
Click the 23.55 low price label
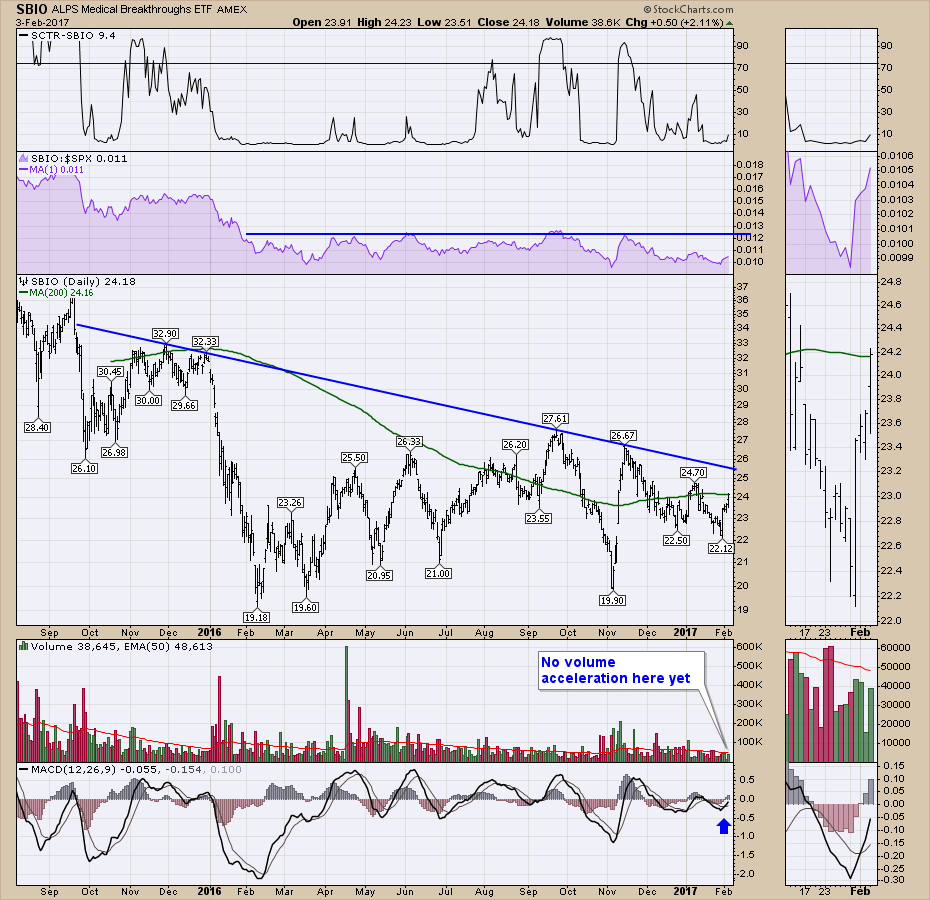pyautogui.click(x=538, y=519)
